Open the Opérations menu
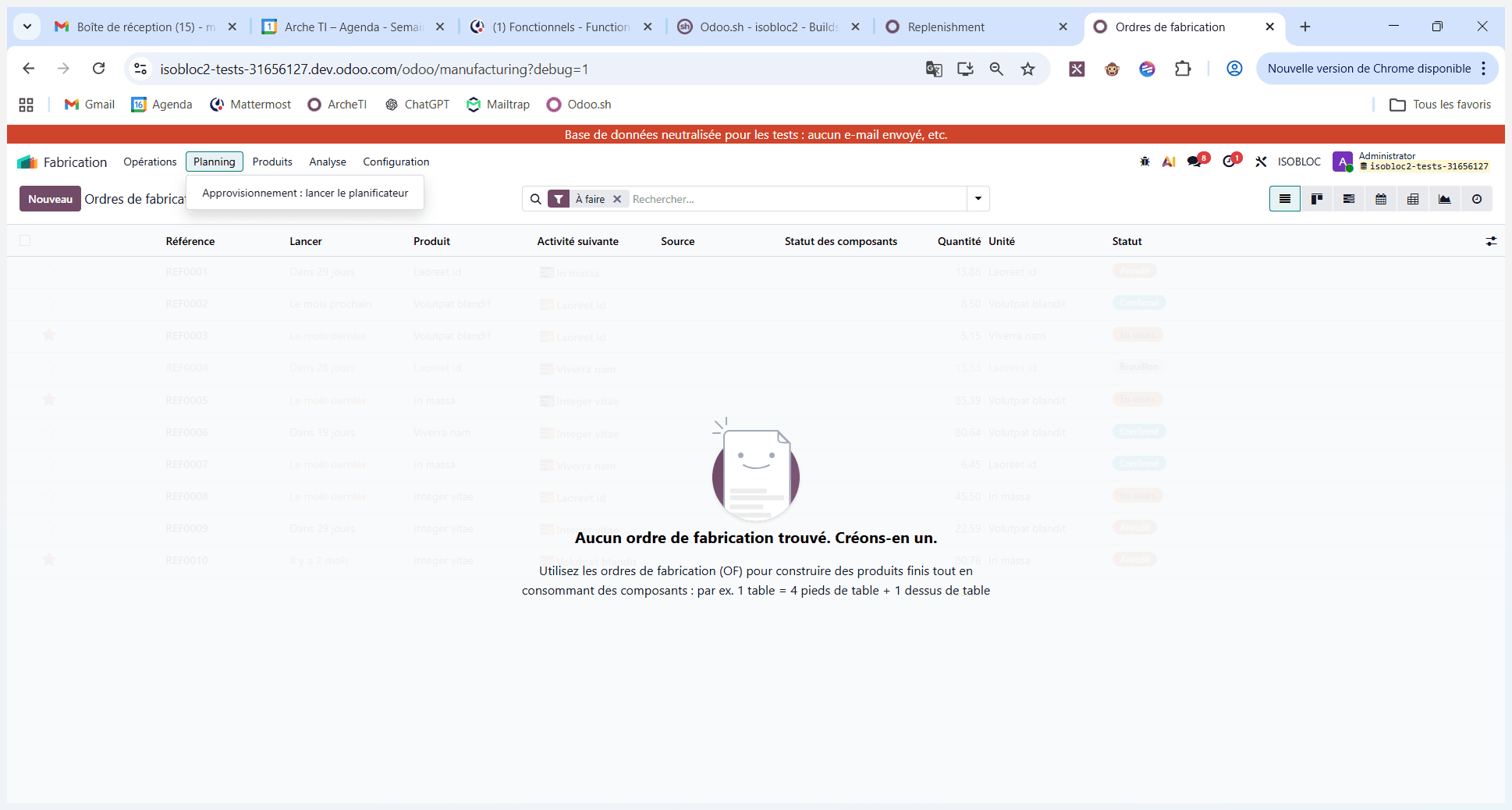This screenshot has width=1512, height=810. 150,162
